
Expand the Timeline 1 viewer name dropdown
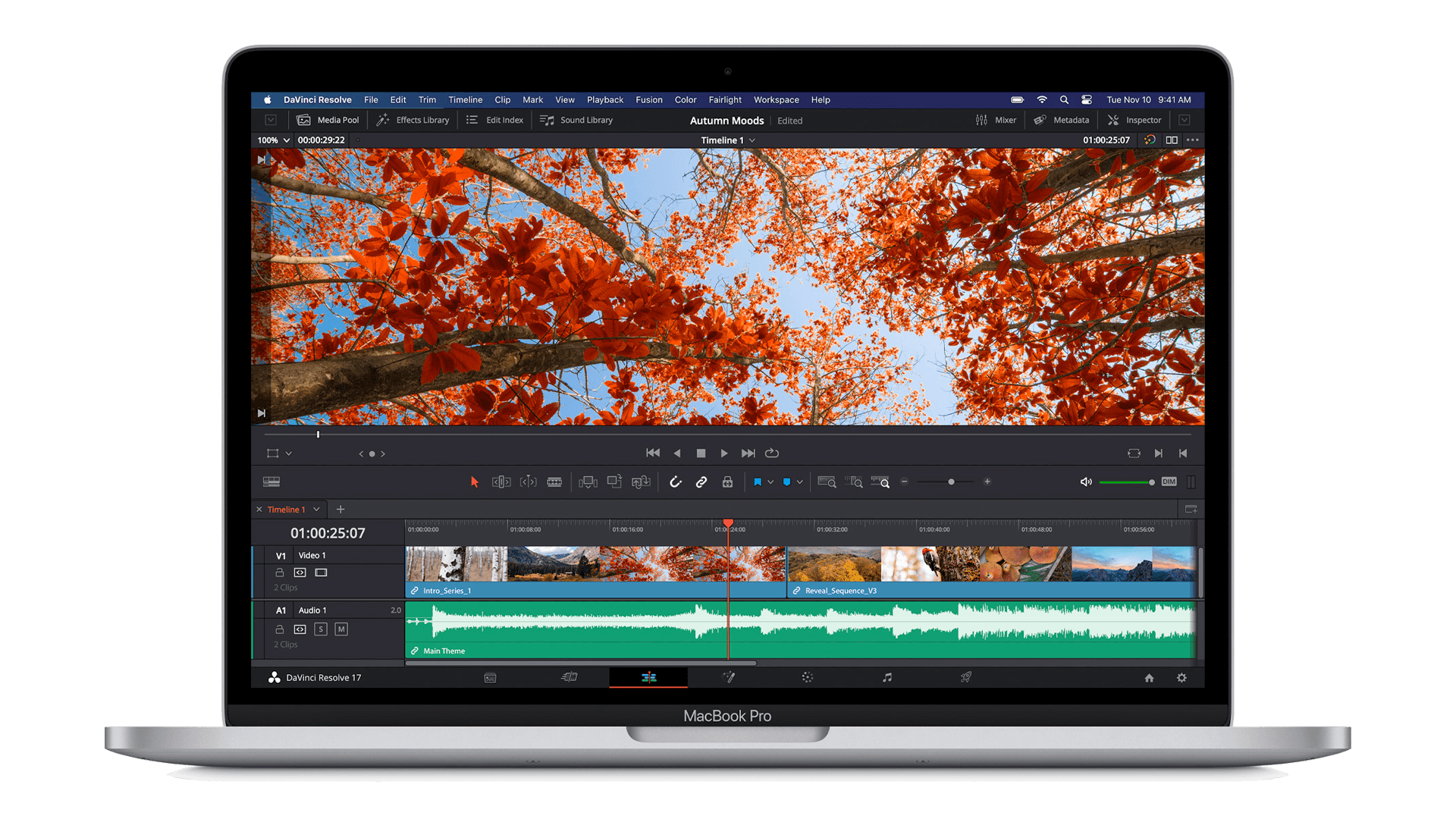(752, 140)
